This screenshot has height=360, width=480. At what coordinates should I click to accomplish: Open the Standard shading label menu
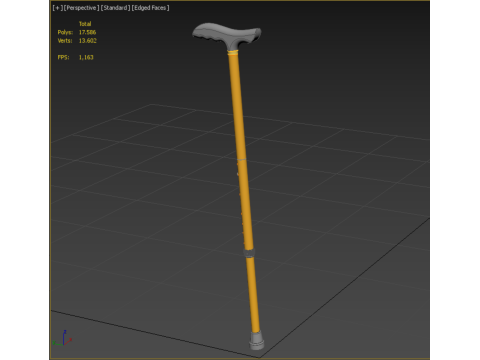(115, 8)
